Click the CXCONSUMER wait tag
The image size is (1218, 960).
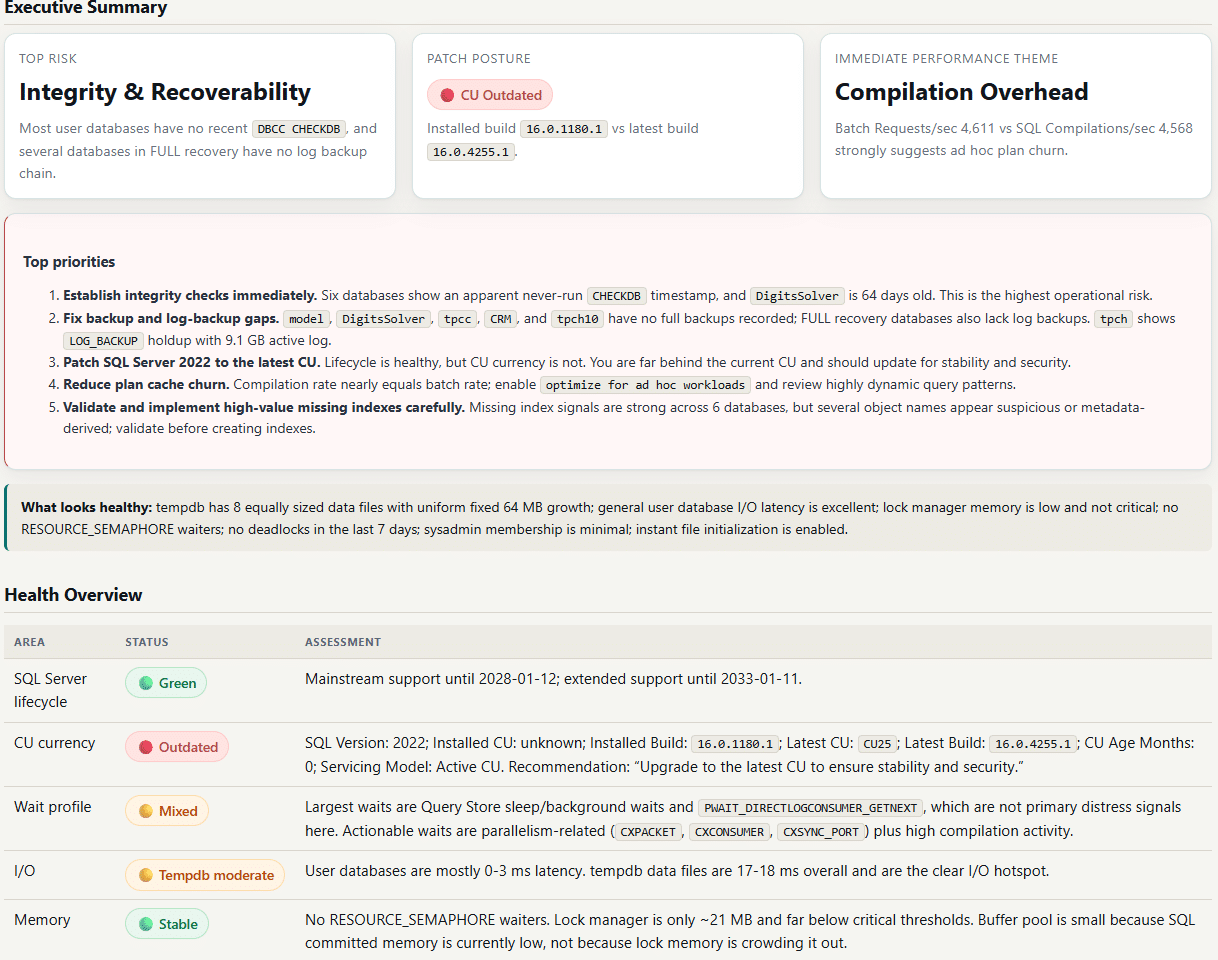(730, 831)
